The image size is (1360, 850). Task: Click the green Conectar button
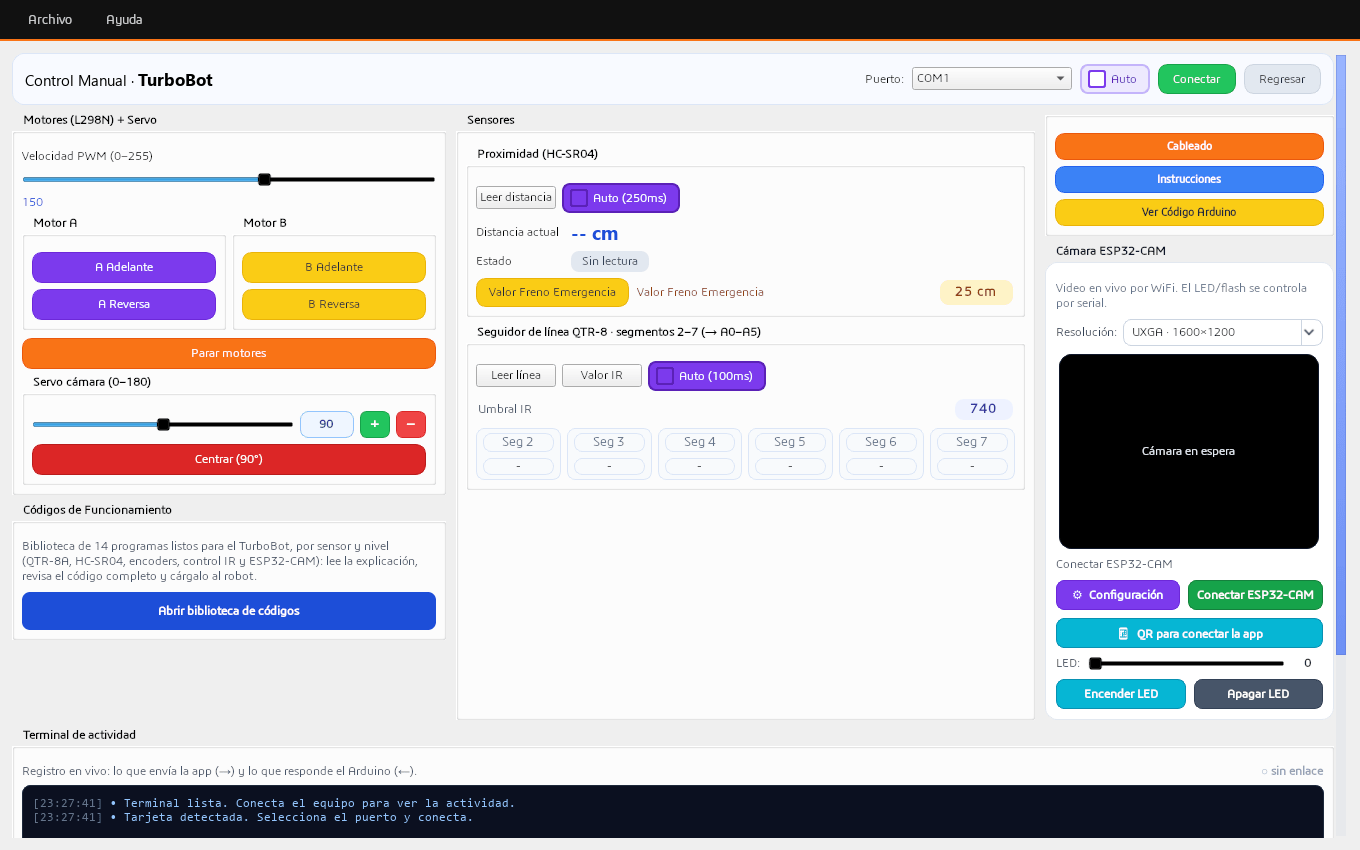point(1196,79)
